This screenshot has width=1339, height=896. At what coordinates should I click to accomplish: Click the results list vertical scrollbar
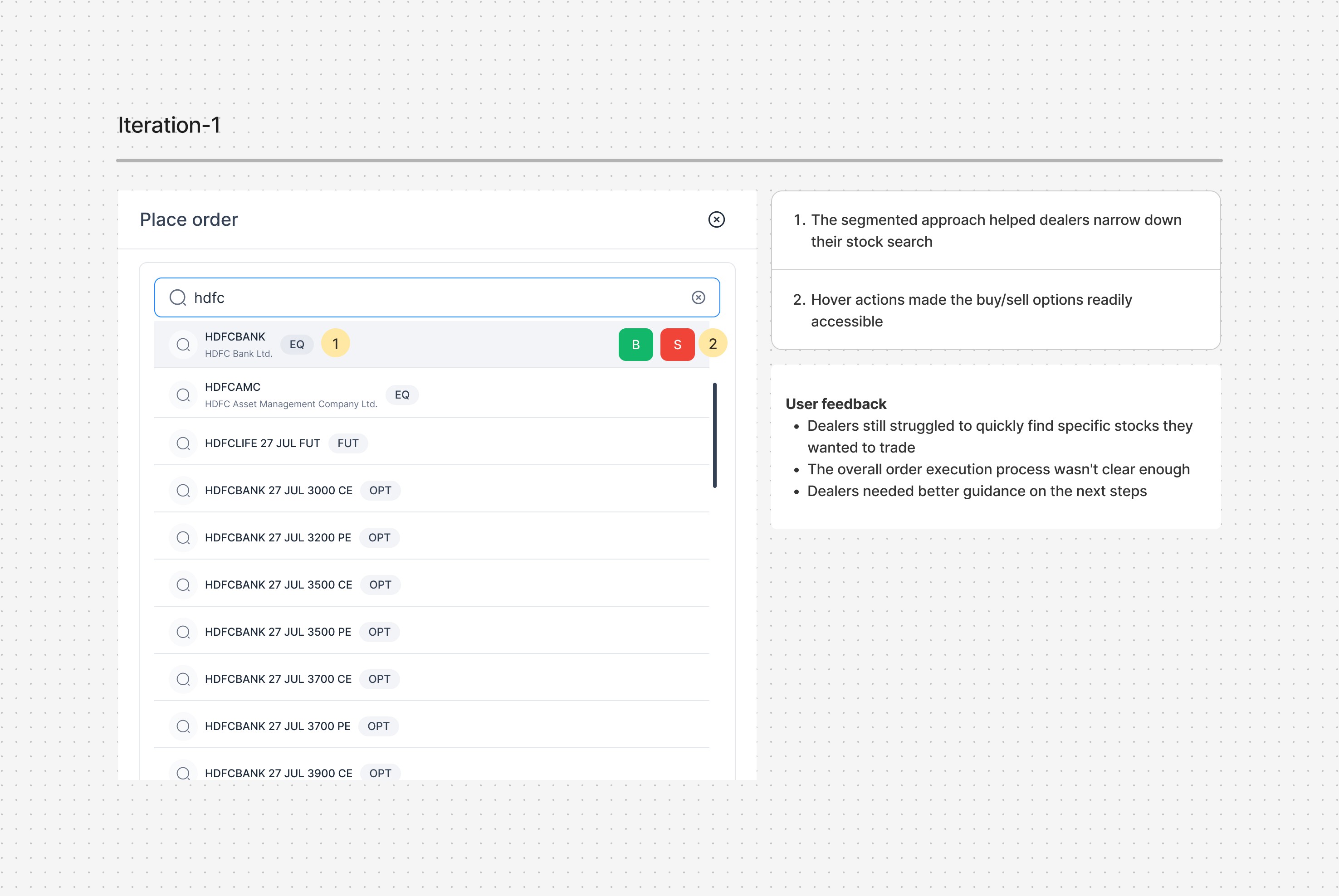tap(714, 435)
